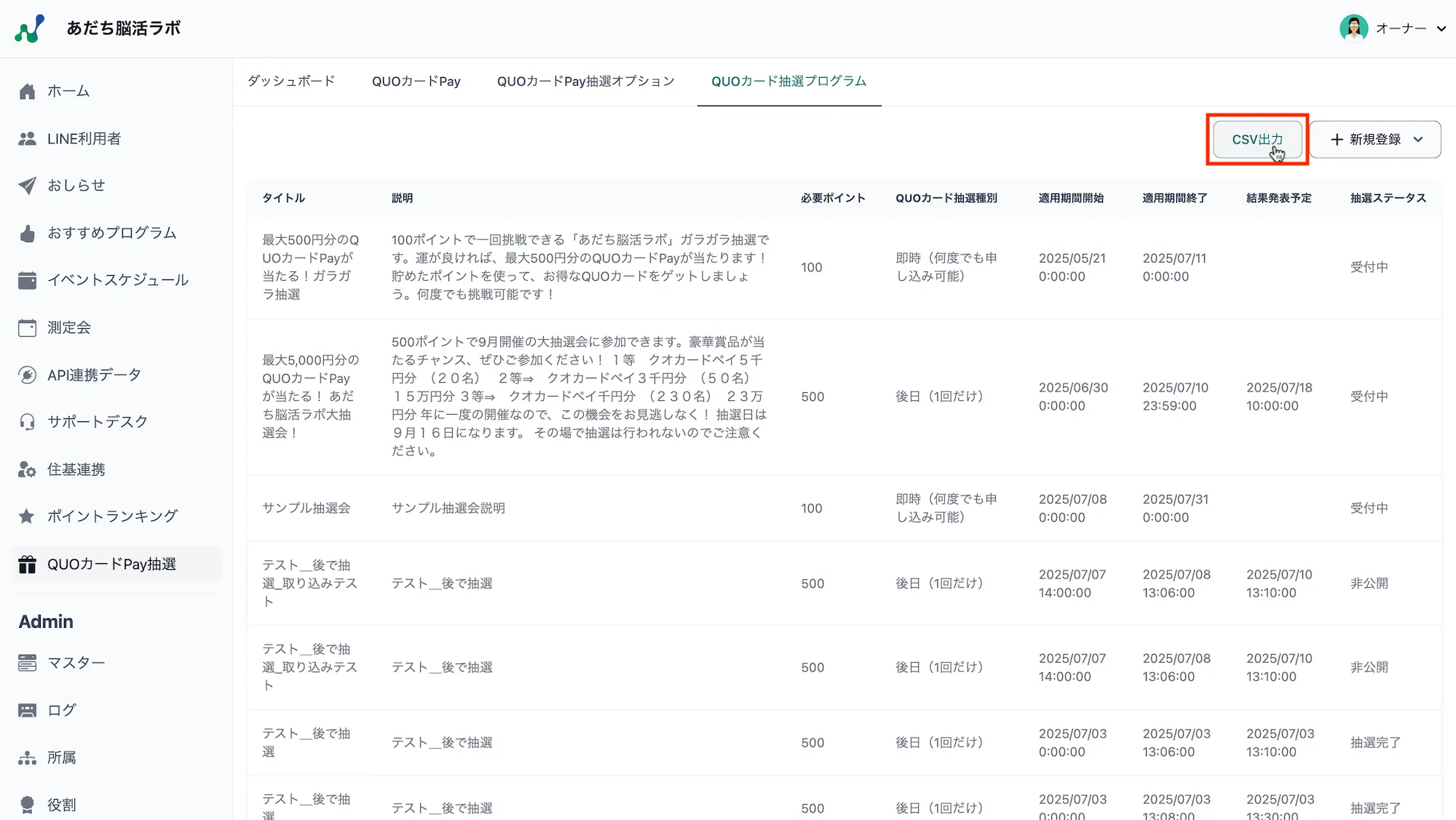Click the おしらせ paper plane icon

28,186
